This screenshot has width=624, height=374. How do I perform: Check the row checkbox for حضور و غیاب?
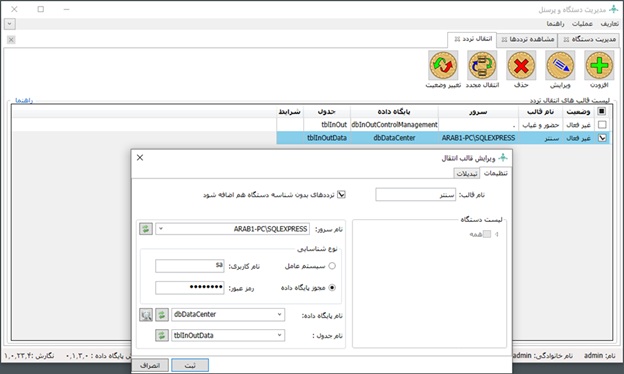[x=602, y=125]
